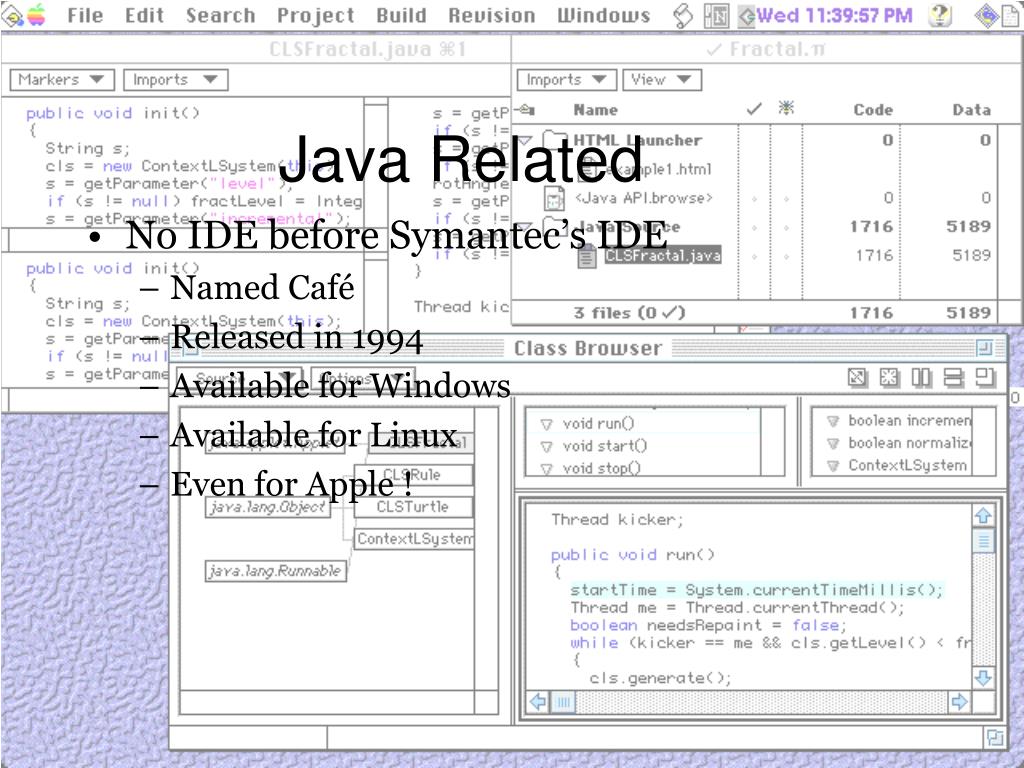Expand the void start() method entry
Viewport: 1024px width, 768px height.
point(547,447)
